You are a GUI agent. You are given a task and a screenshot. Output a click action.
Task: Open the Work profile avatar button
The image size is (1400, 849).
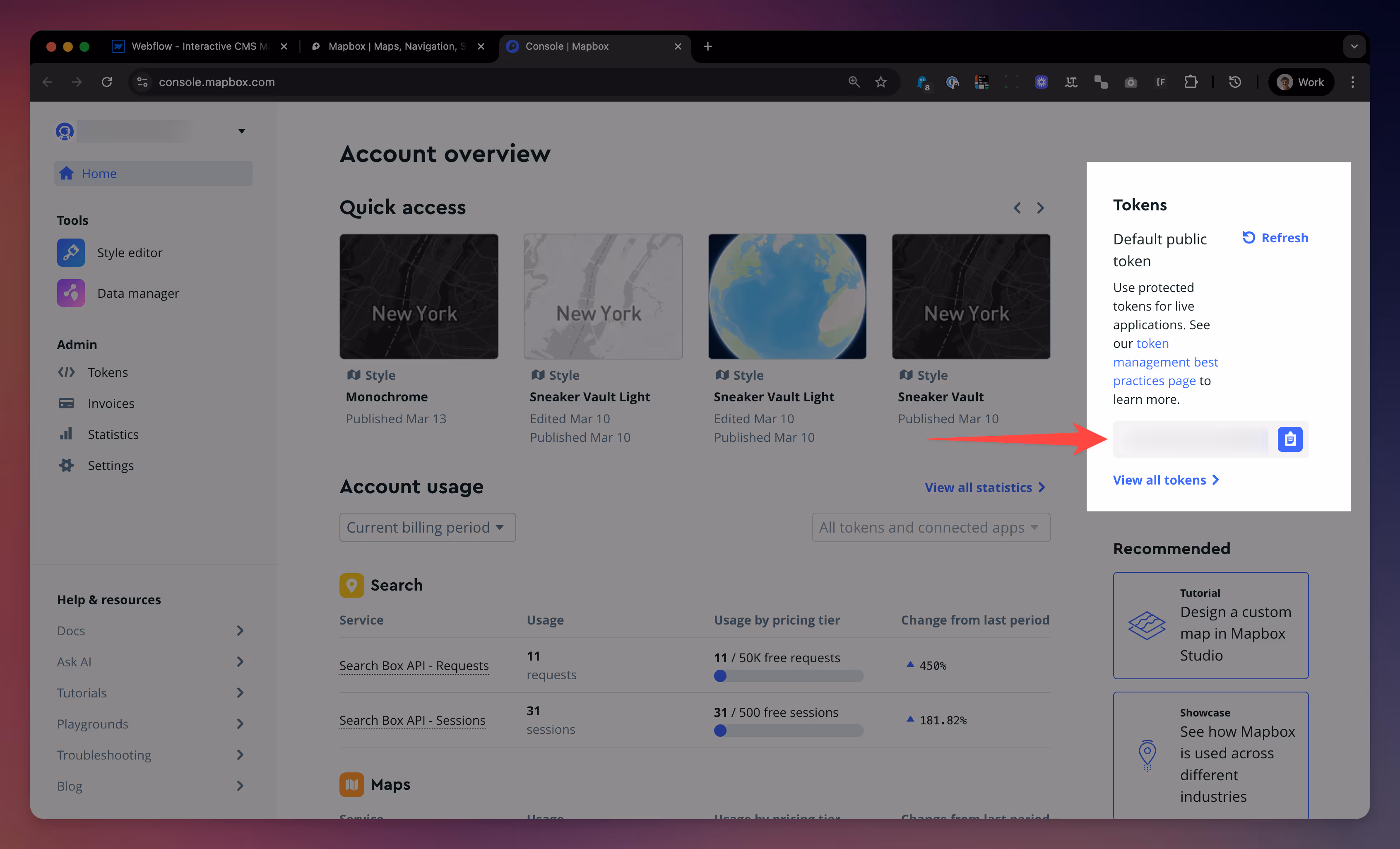click(x=1301, y=82)
